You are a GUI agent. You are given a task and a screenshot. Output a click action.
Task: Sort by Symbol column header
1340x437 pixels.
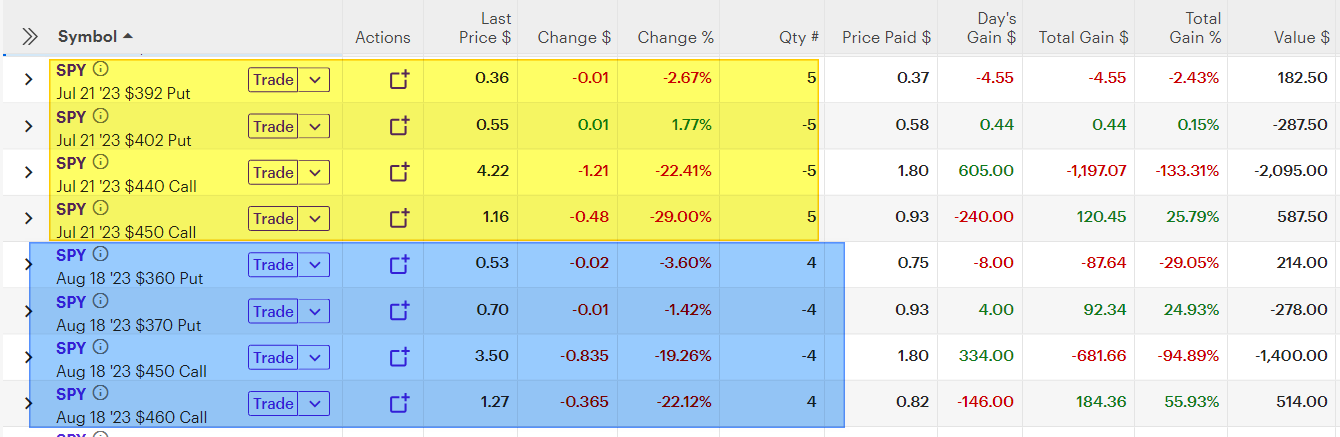95,37
